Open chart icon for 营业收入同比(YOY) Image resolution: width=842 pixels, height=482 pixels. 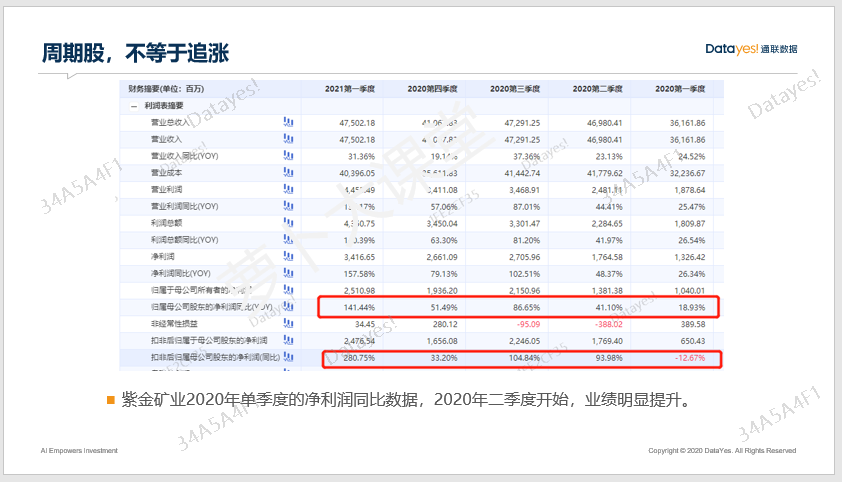tap(288, 157)
